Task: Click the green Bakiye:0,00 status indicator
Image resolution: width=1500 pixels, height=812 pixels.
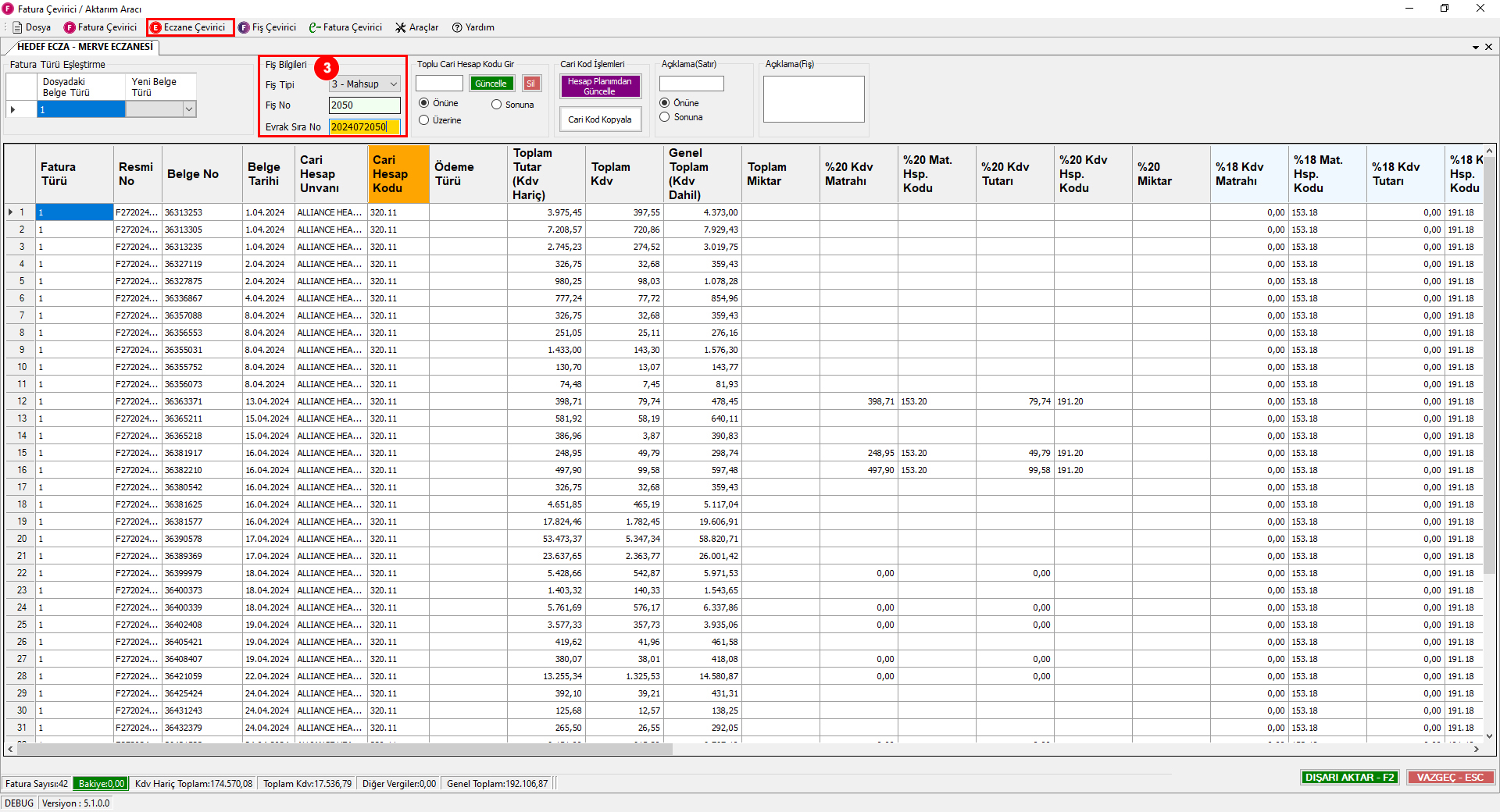Action: 101,784
